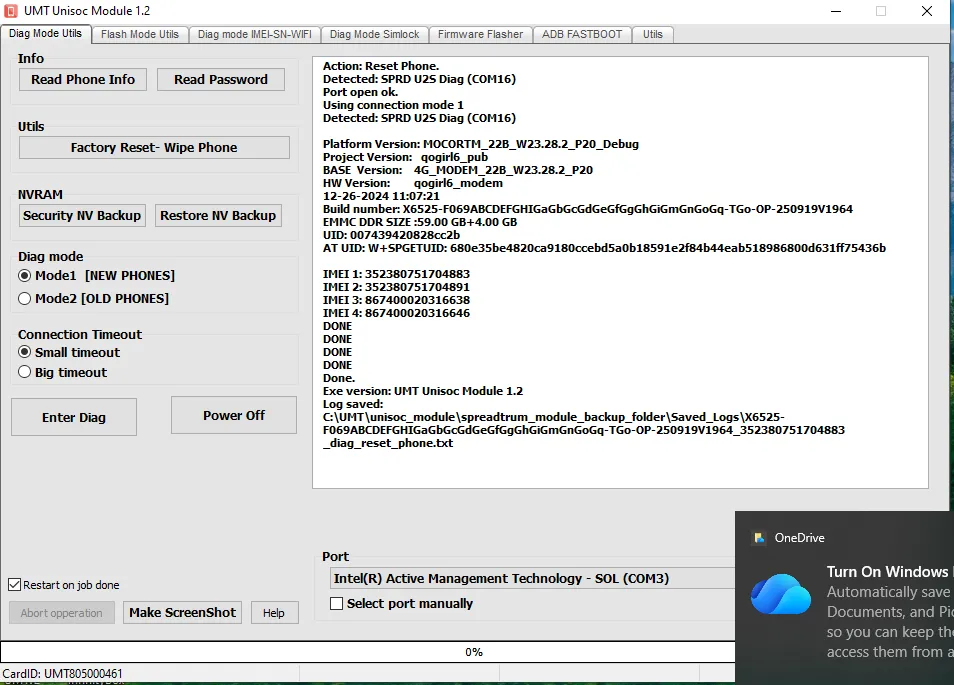Select Mode2 [OLD PHONES] radio button

(x=25, y=298)
